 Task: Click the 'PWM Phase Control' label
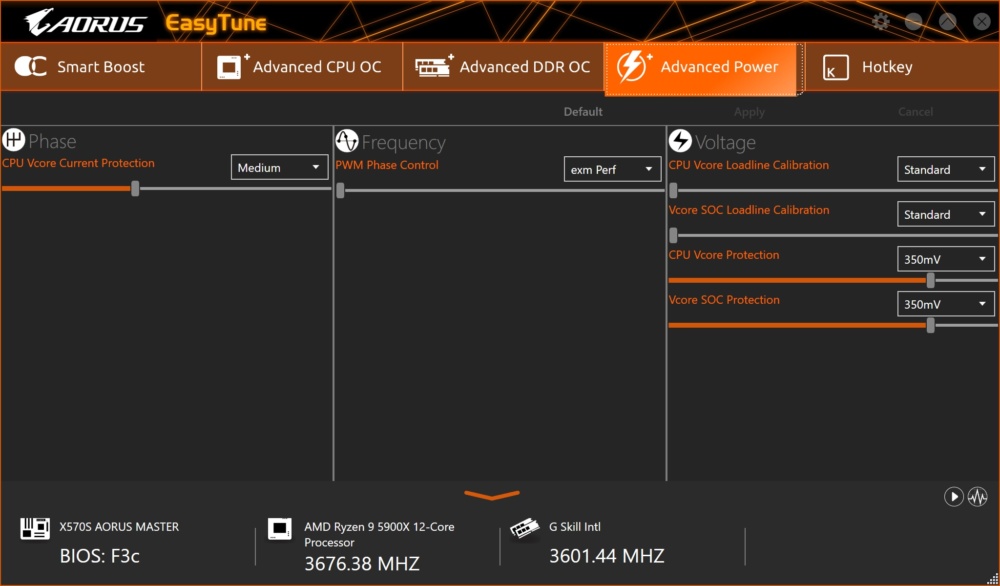pos(387,165)
